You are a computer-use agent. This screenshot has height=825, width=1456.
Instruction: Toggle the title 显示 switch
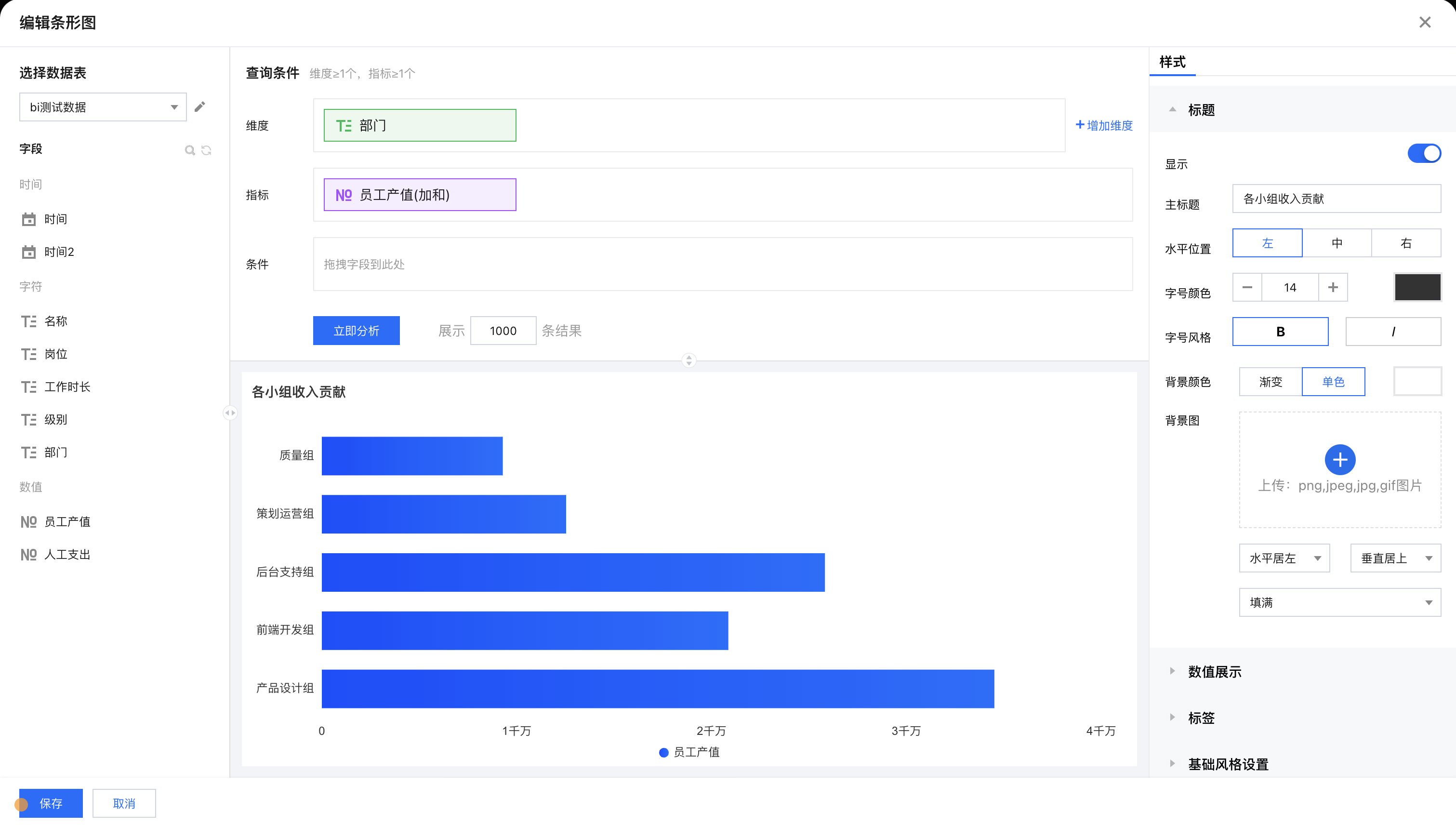[1423, 154]
